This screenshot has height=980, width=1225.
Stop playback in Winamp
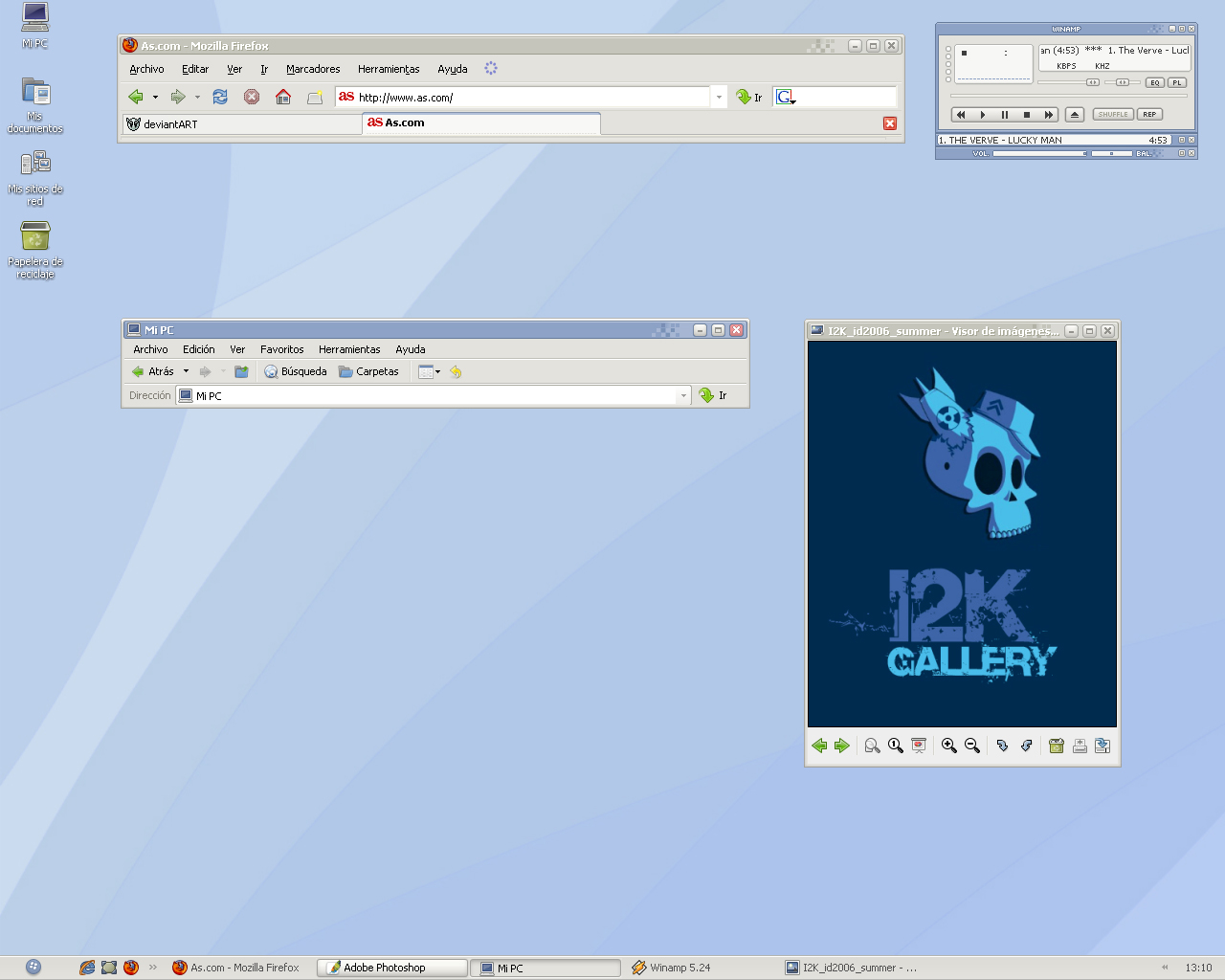[1027, 115]
